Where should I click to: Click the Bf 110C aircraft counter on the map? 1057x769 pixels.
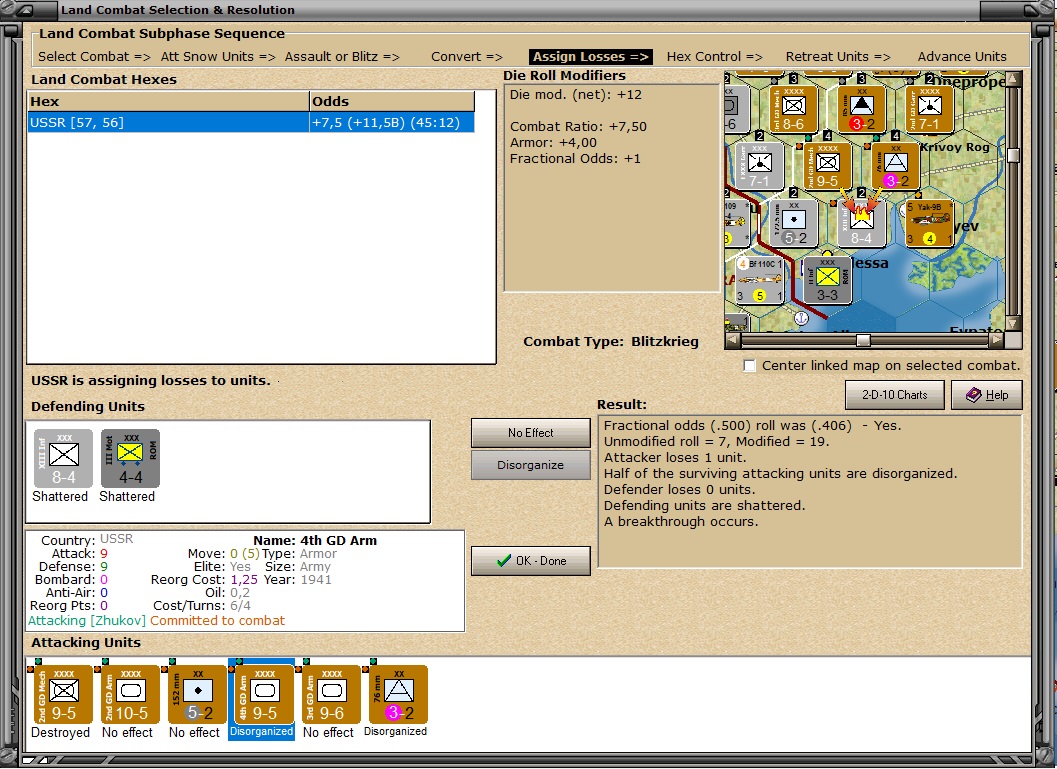tap(760, 280)
